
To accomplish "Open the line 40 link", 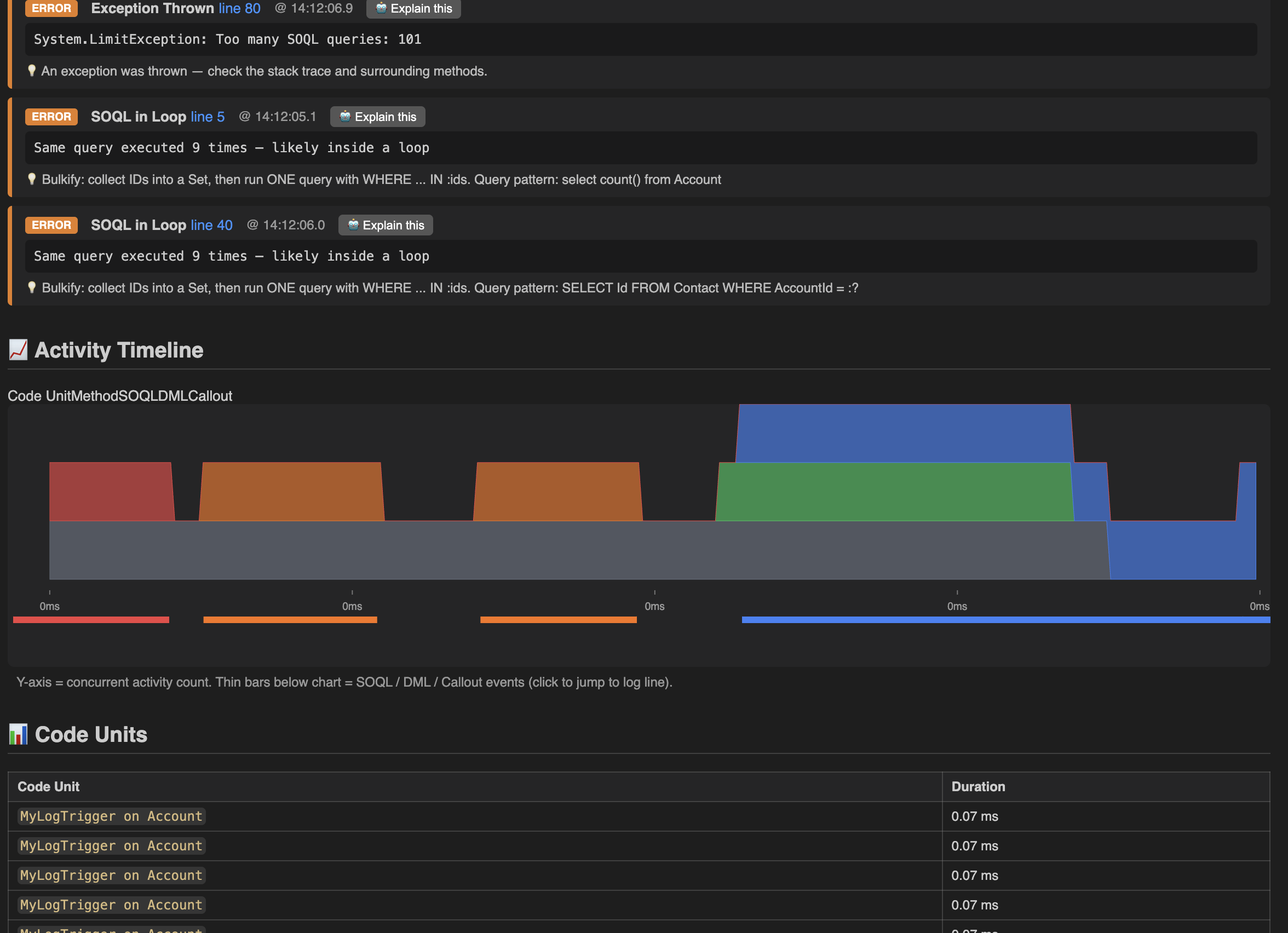I will tap(212, 225).
